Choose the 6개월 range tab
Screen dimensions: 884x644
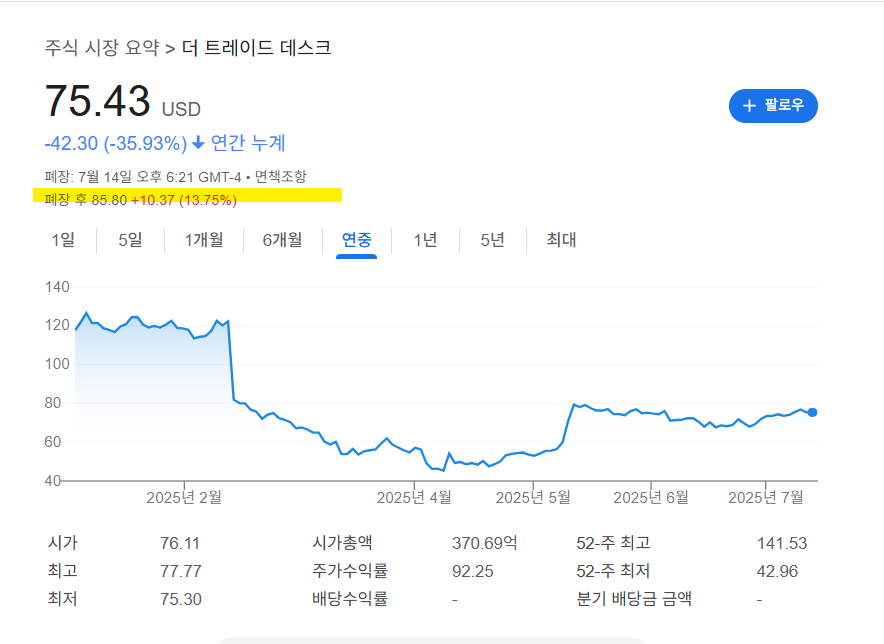(x=282, y=240)
